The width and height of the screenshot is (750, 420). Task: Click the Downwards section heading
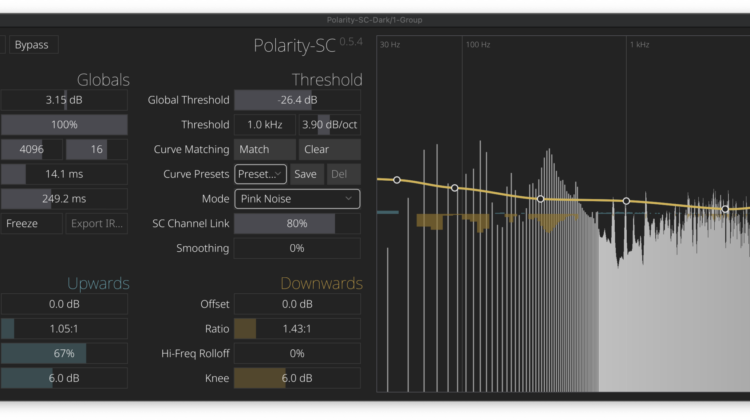coord(321,283)
